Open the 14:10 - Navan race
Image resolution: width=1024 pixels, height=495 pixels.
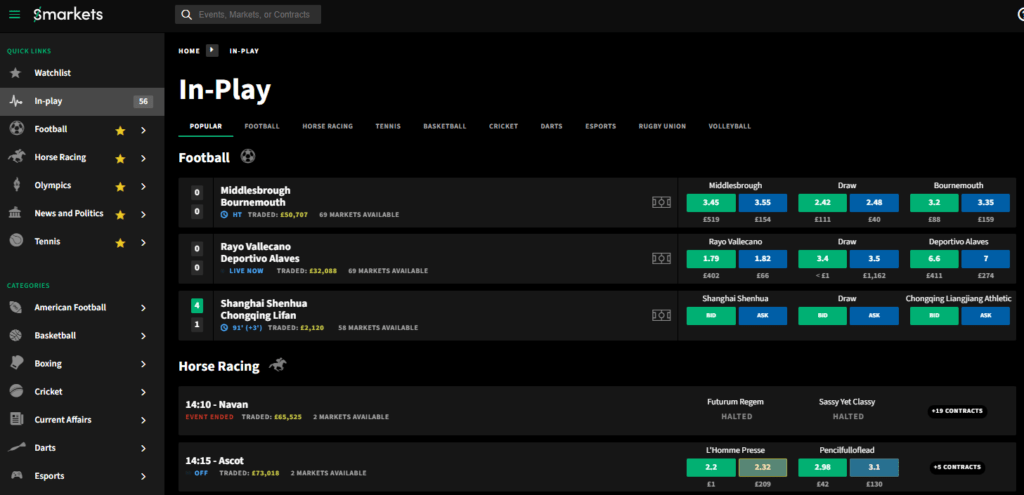point(217,404)
